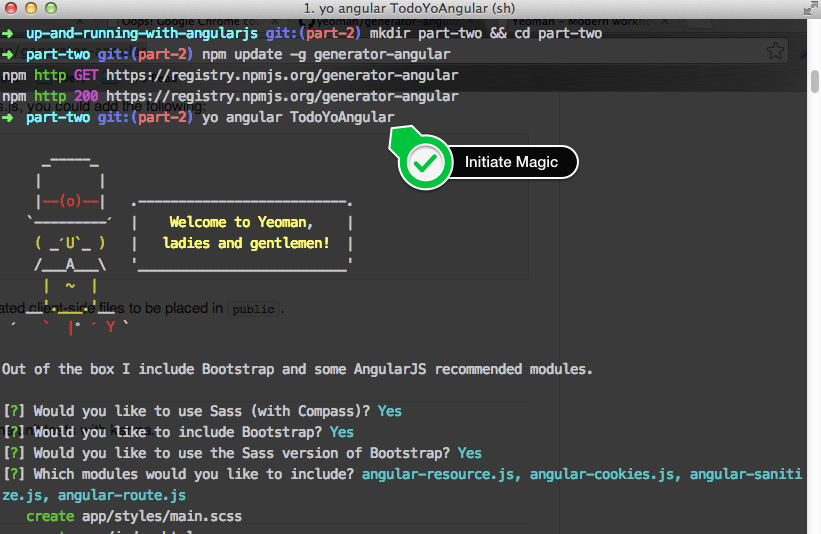Close the 'Oops! Google Chrome' background tab

click(275, 21)
